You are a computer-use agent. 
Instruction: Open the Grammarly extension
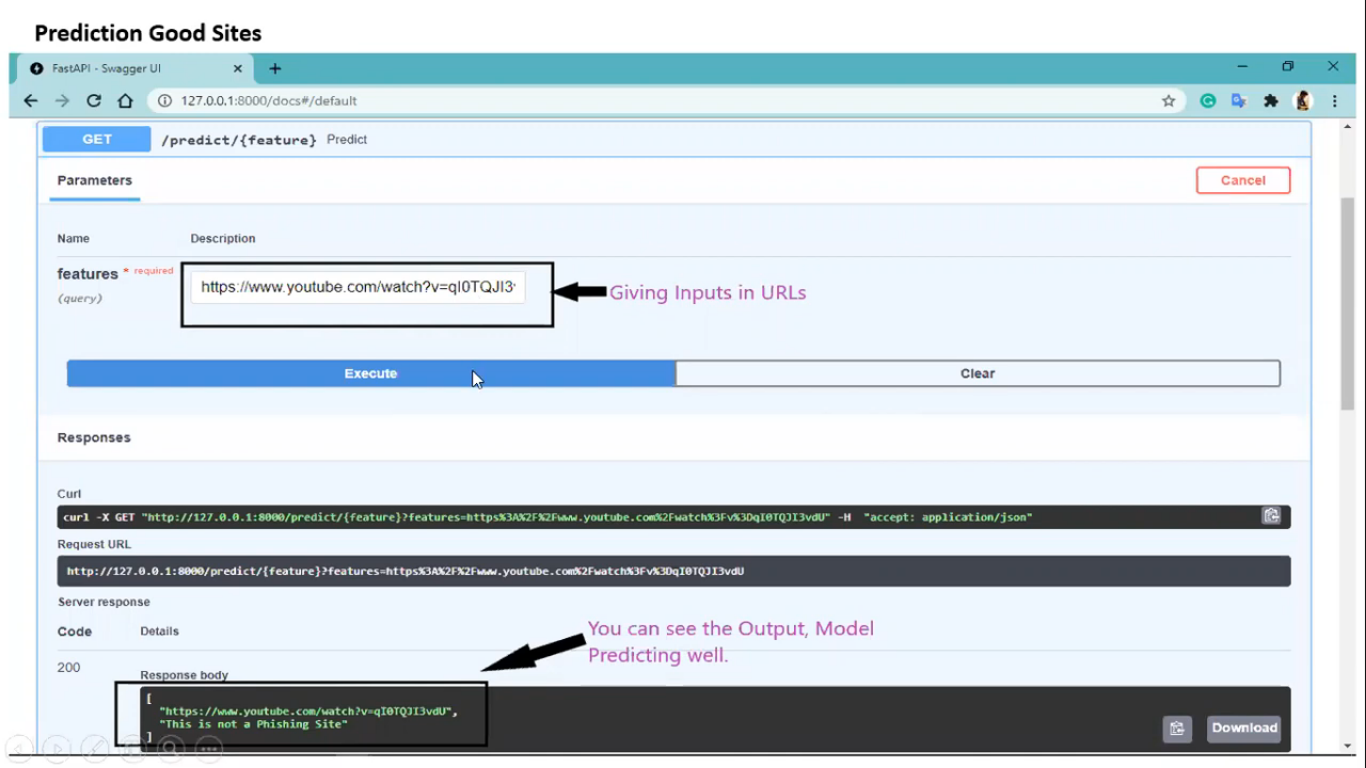tap(1207, 100)
